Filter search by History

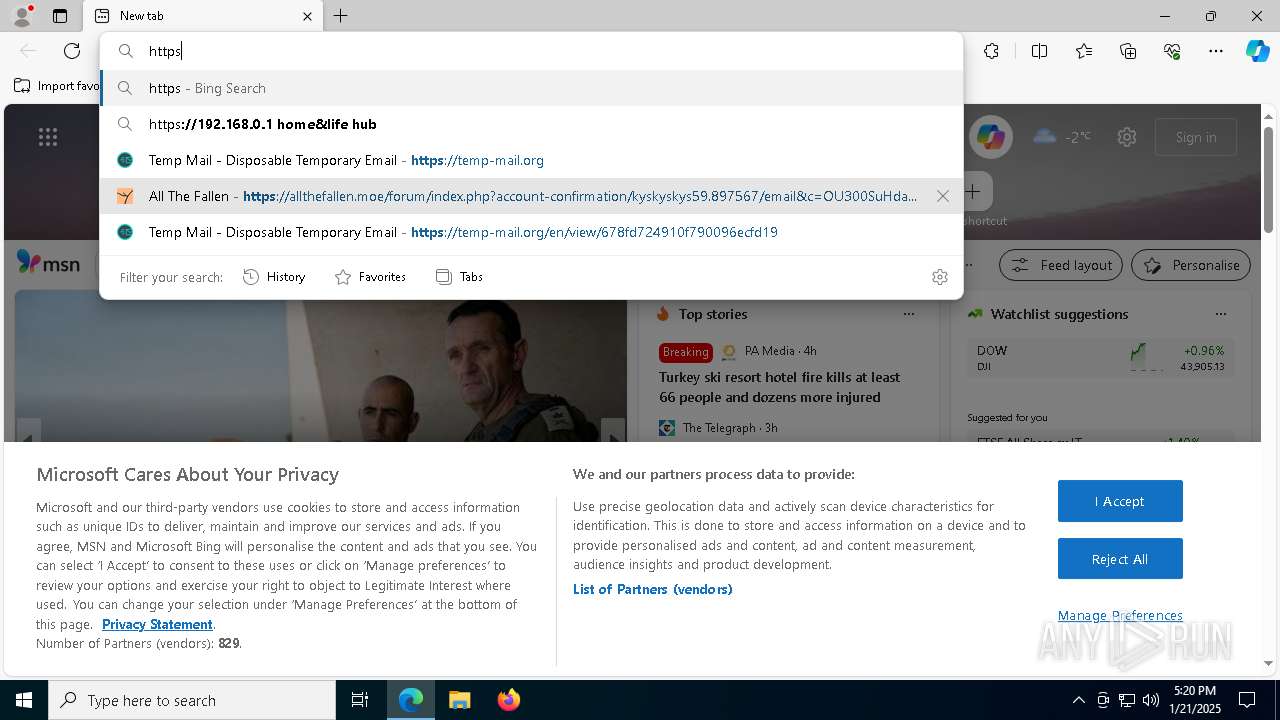274,277
